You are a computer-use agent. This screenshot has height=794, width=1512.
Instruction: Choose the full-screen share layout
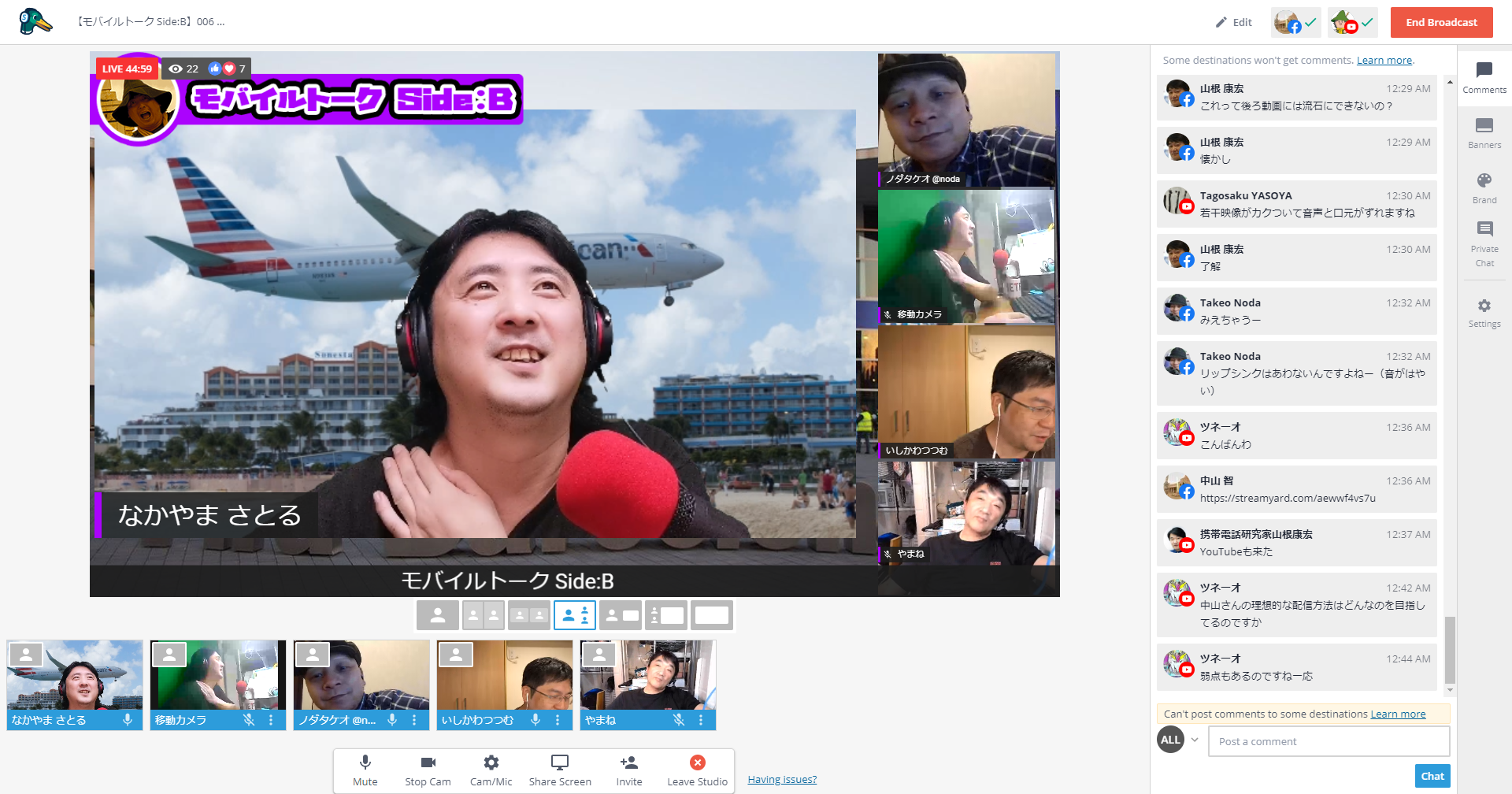click(x=712, y=615)
